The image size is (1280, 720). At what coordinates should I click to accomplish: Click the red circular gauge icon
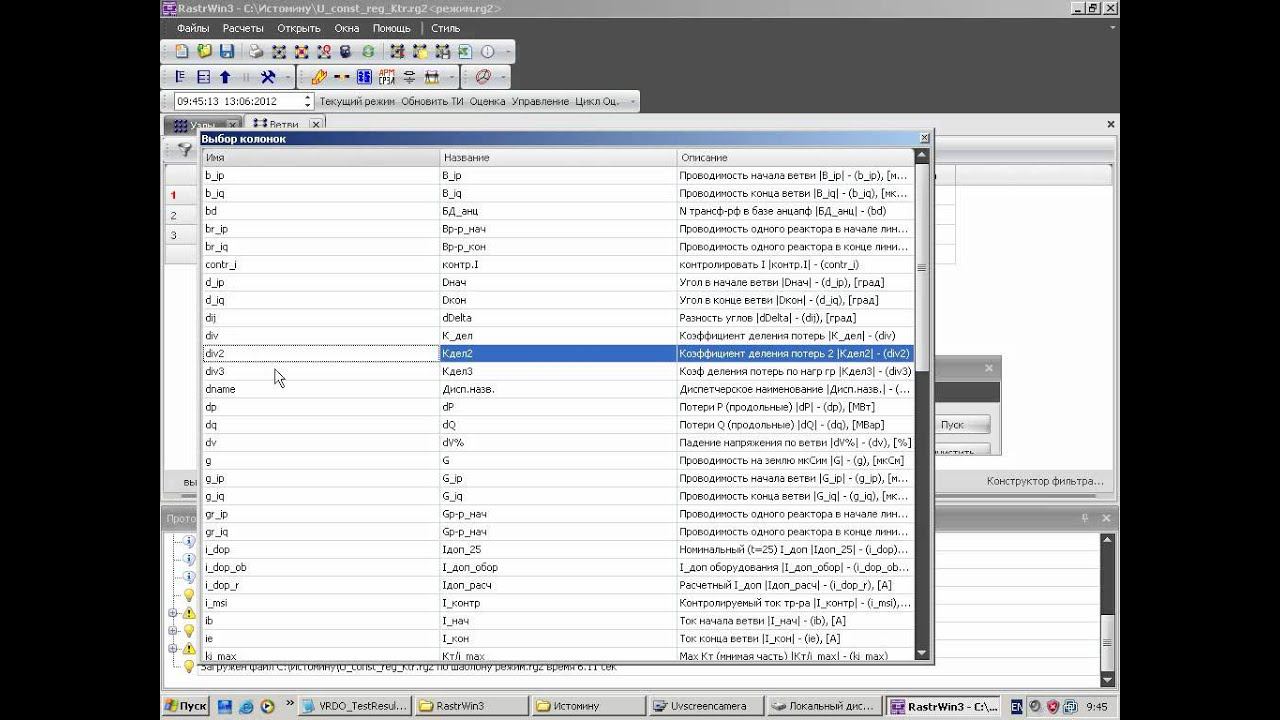coord(483,77)
